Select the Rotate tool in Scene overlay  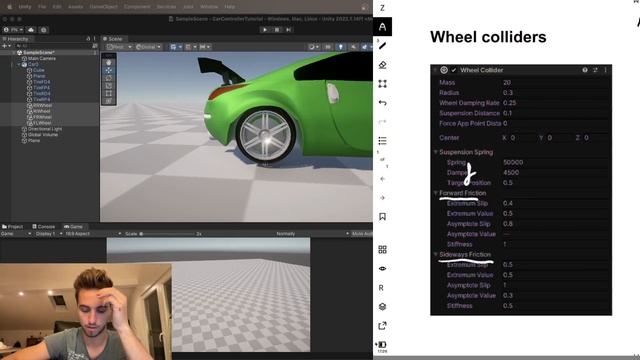[109, 78]
